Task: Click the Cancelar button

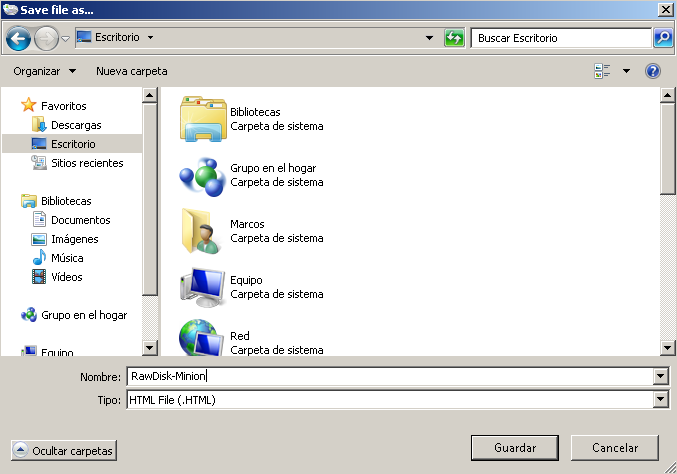Action: click(615, 447)
